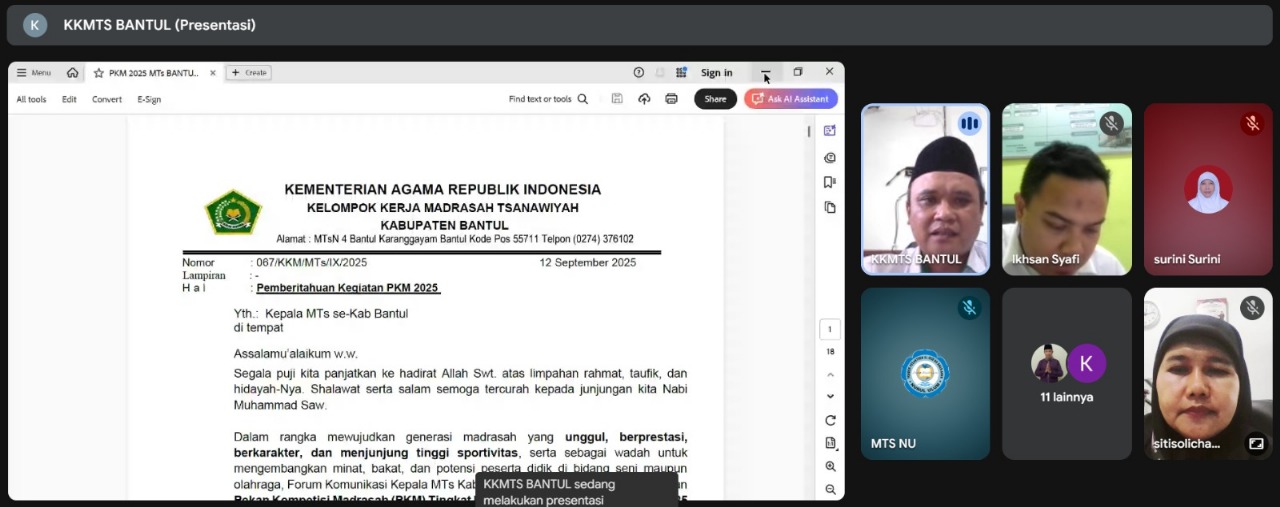Click the Find text or tools search box

(548, 99)
